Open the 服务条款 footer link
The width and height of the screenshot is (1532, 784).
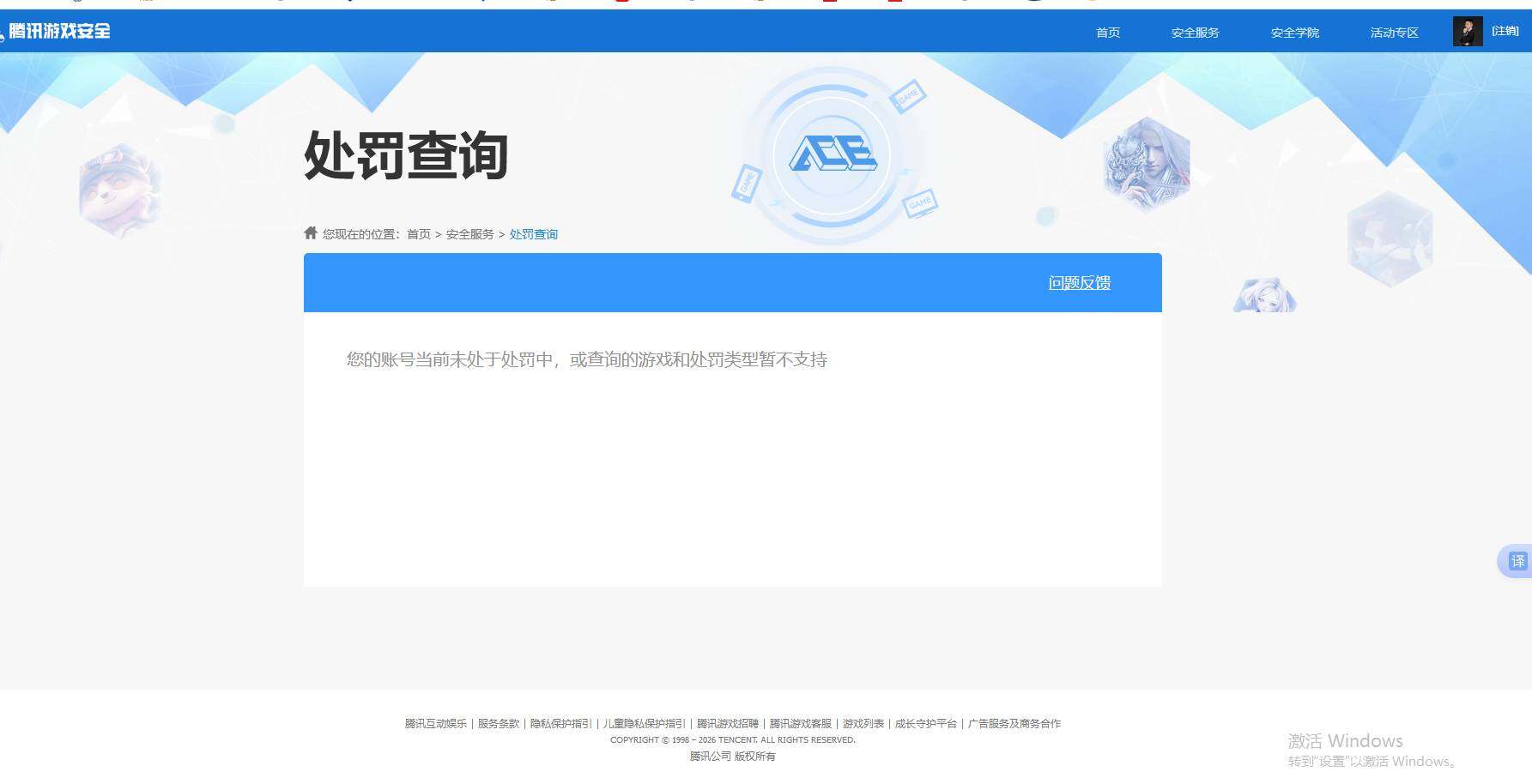tap(498, 723)
